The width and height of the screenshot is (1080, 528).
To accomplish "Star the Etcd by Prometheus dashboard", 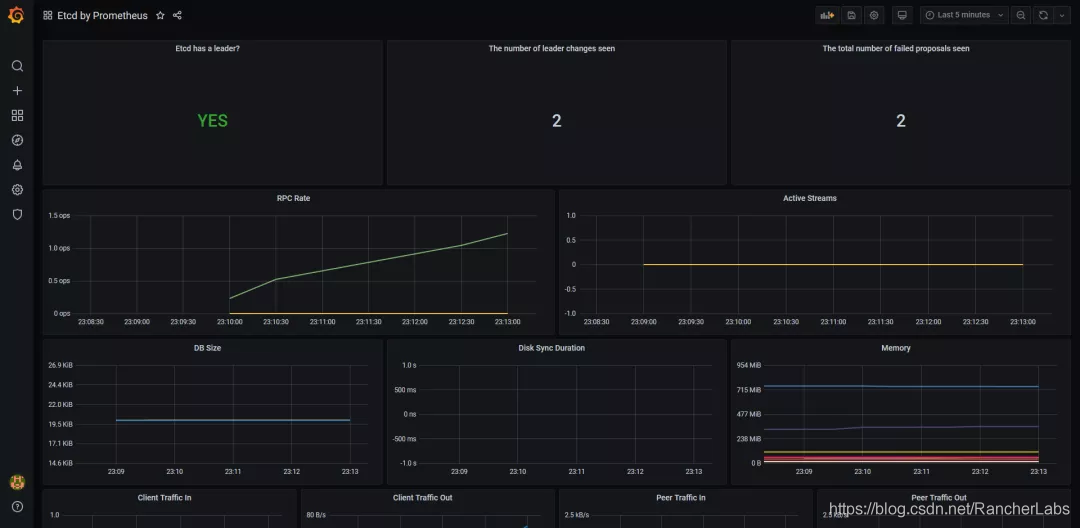I will coord(160,15).
